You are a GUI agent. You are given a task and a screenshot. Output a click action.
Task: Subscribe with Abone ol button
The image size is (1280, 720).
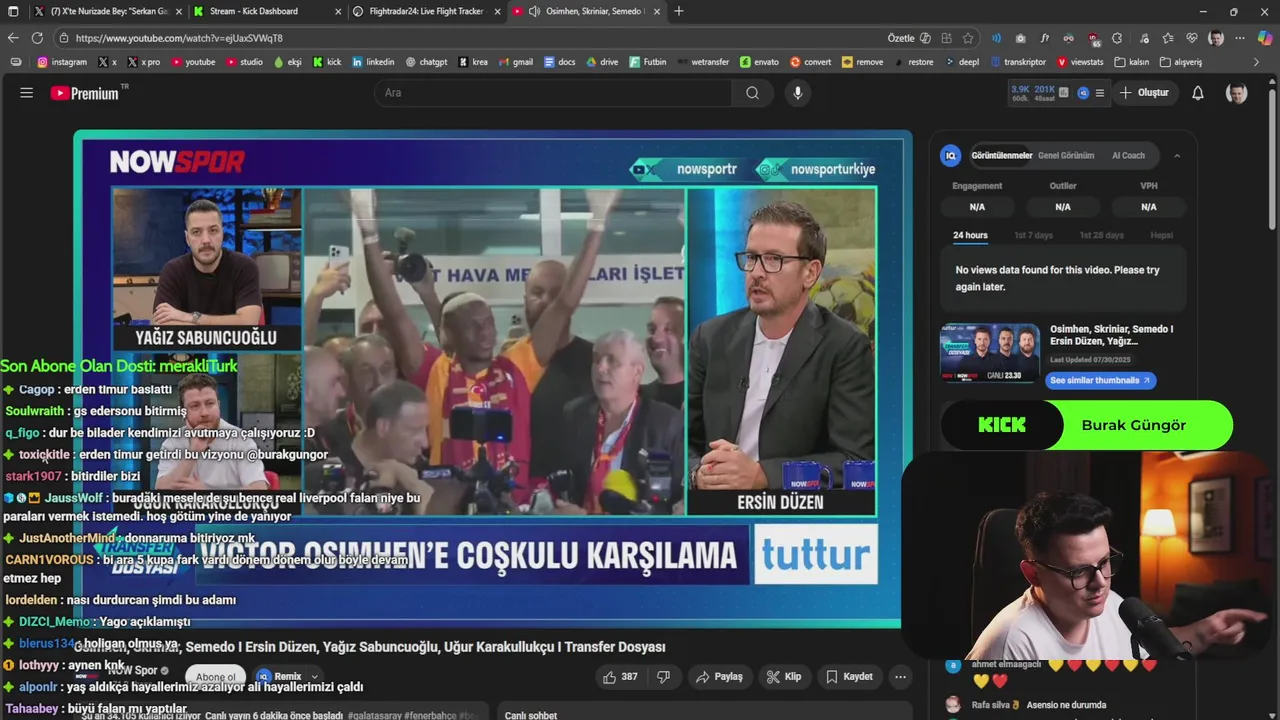tap(216, 677)
